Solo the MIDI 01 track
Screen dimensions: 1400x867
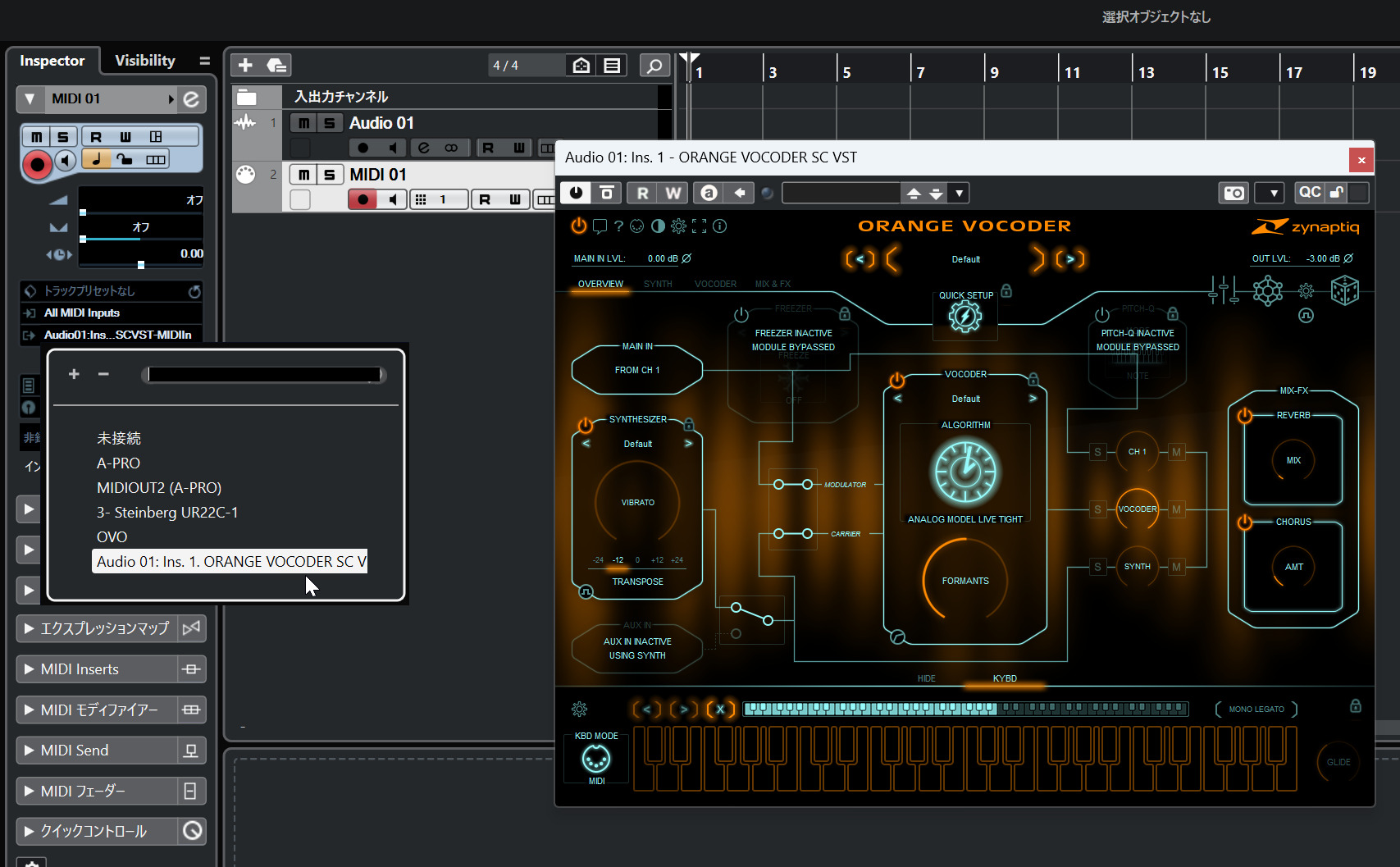[x=330, y=175]
